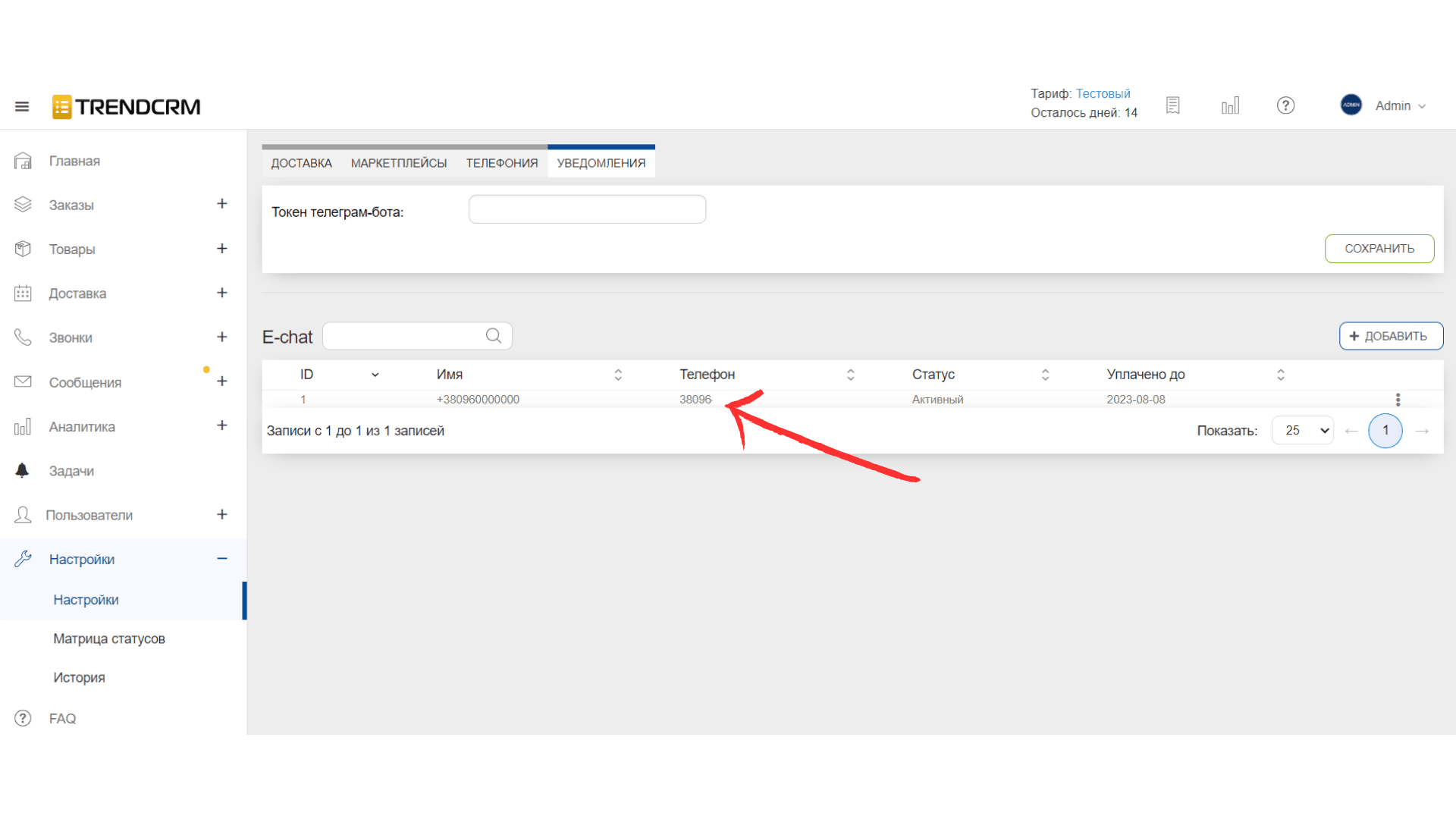
Task: Switch to the ТЕЛЕФОНИЯ tab
Action: (x=501, y=163)
